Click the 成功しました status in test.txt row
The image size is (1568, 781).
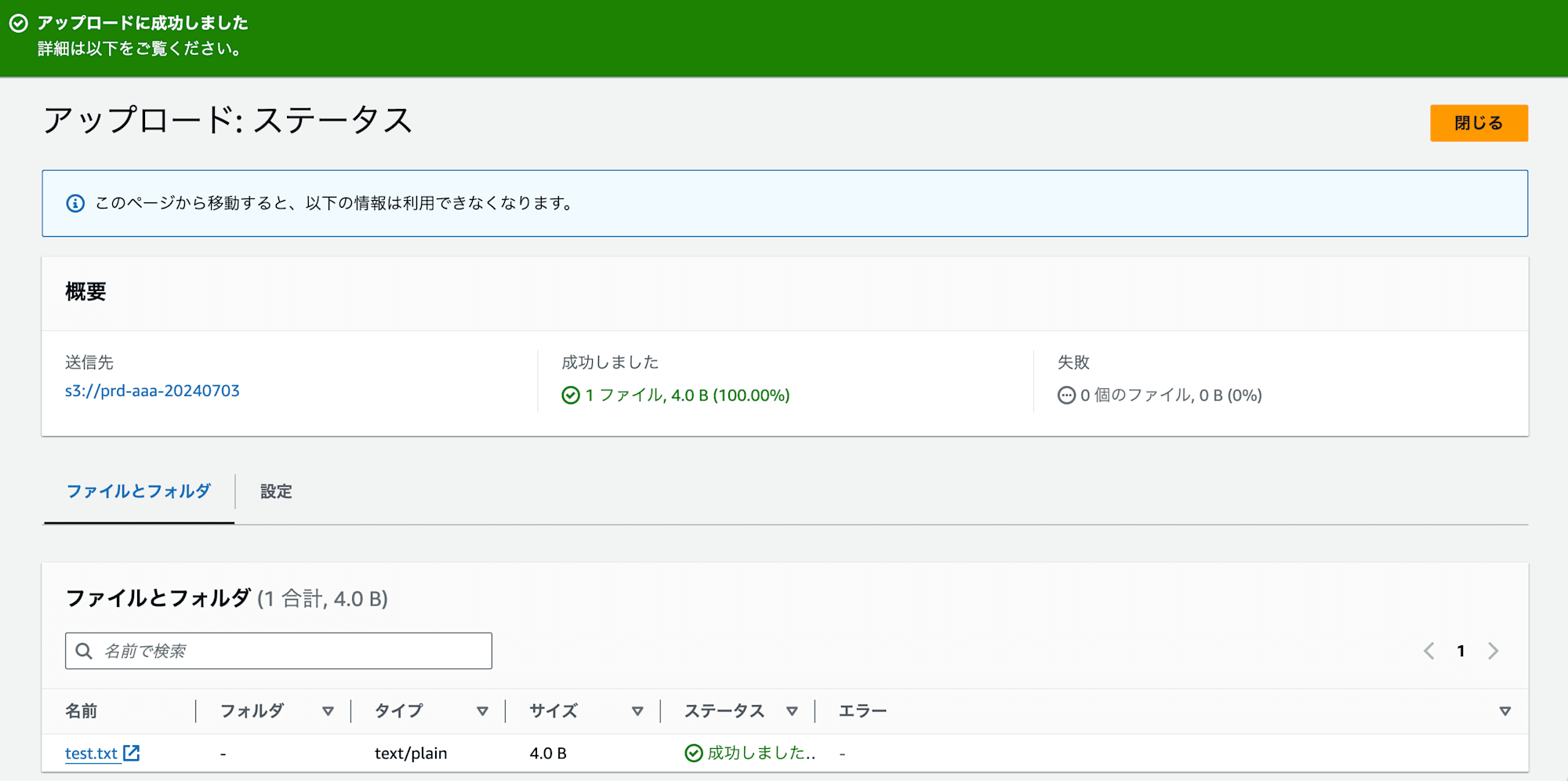coord(761,753)
